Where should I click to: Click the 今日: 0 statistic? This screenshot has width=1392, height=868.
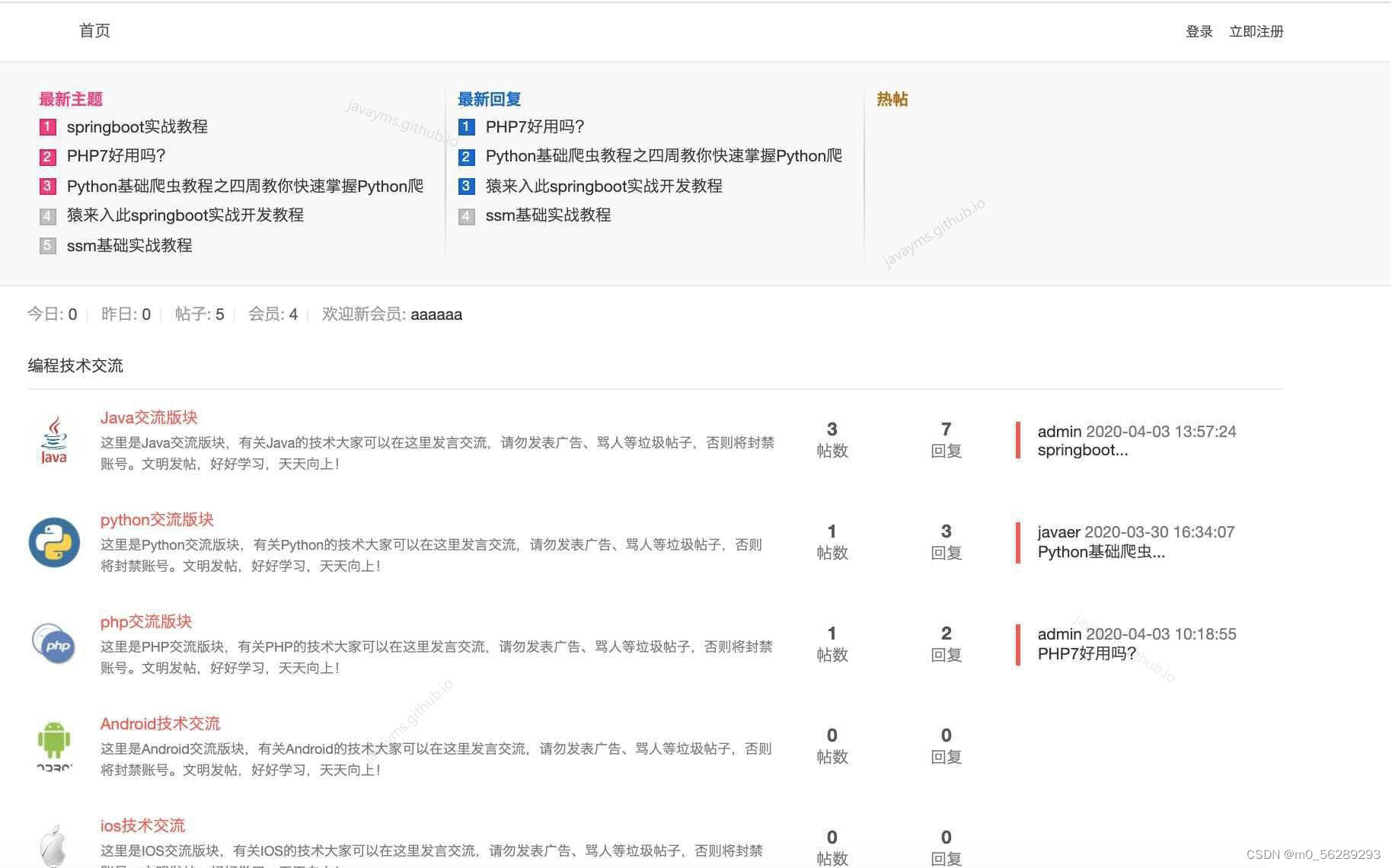click(x=52, y=314)
